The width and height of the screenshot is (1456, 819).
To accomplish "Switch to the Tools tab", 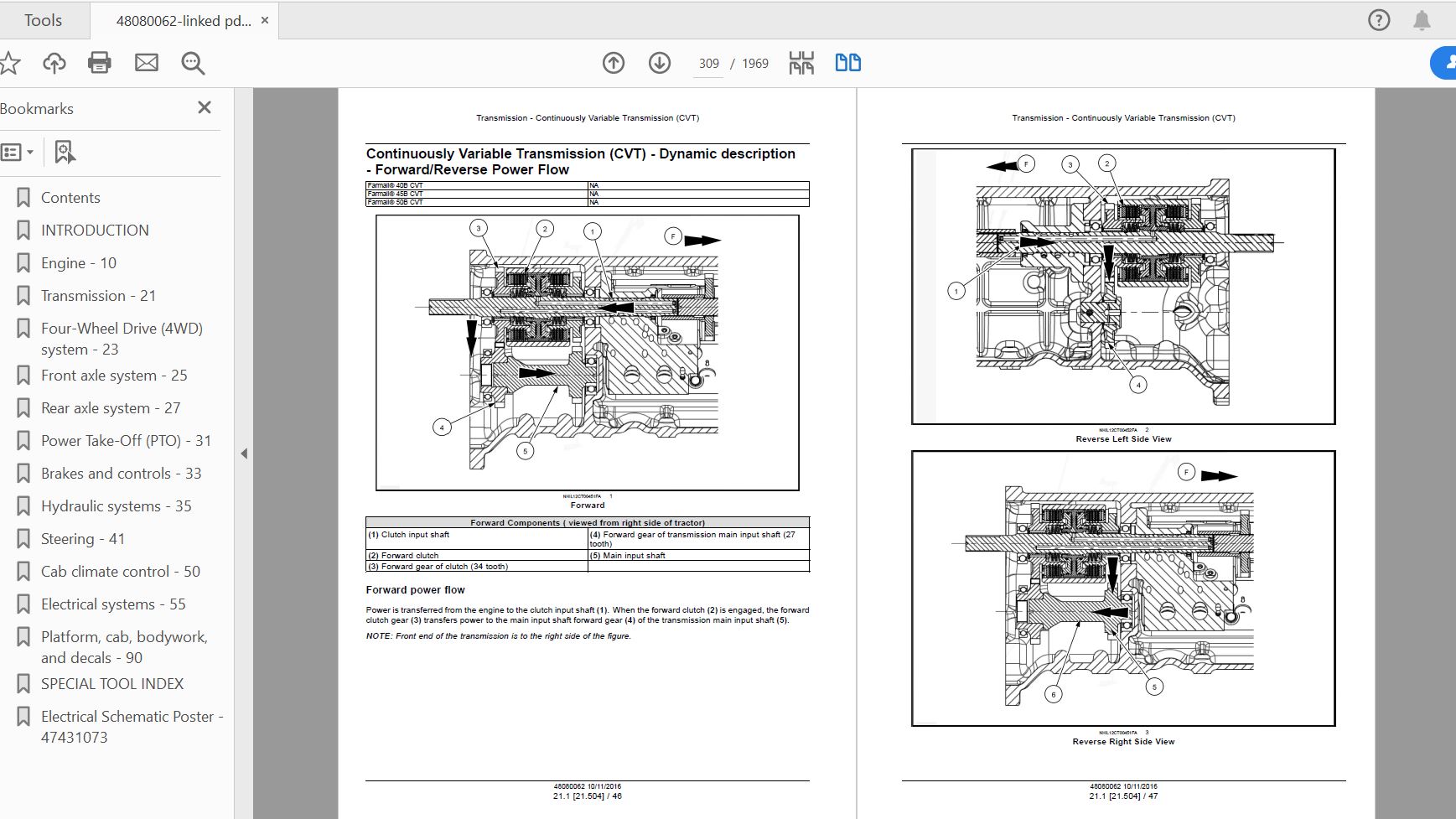I will (43, 20).
